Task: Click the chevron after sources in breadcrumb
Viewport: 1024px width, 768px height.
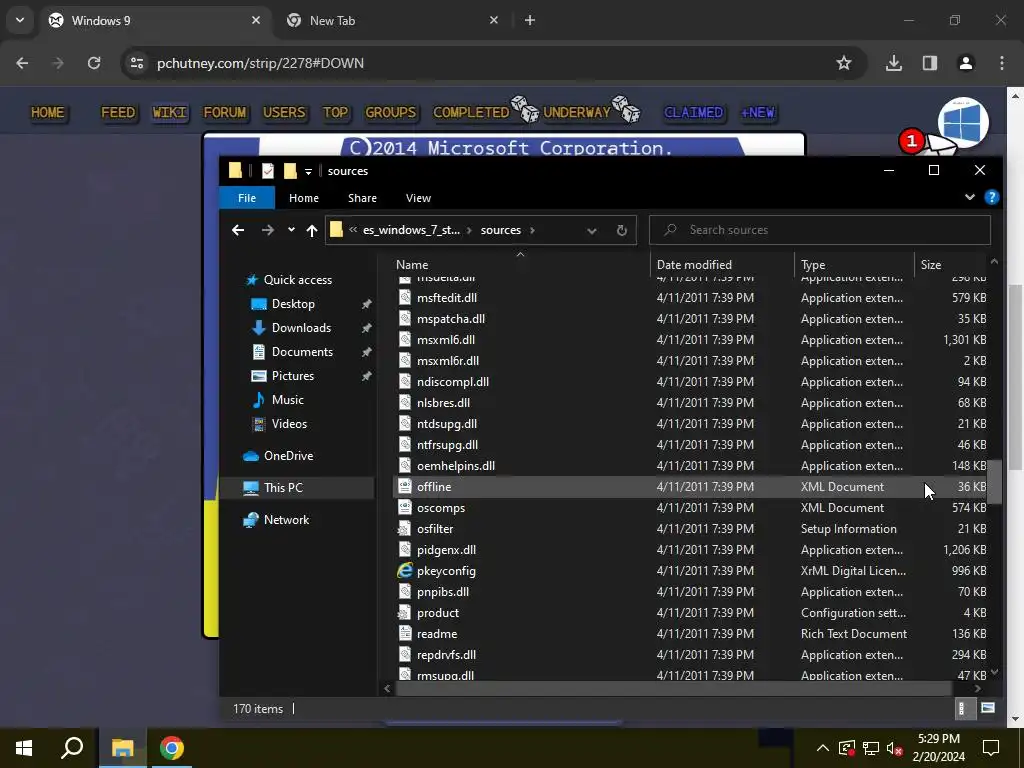Action: tap(533, 230)
